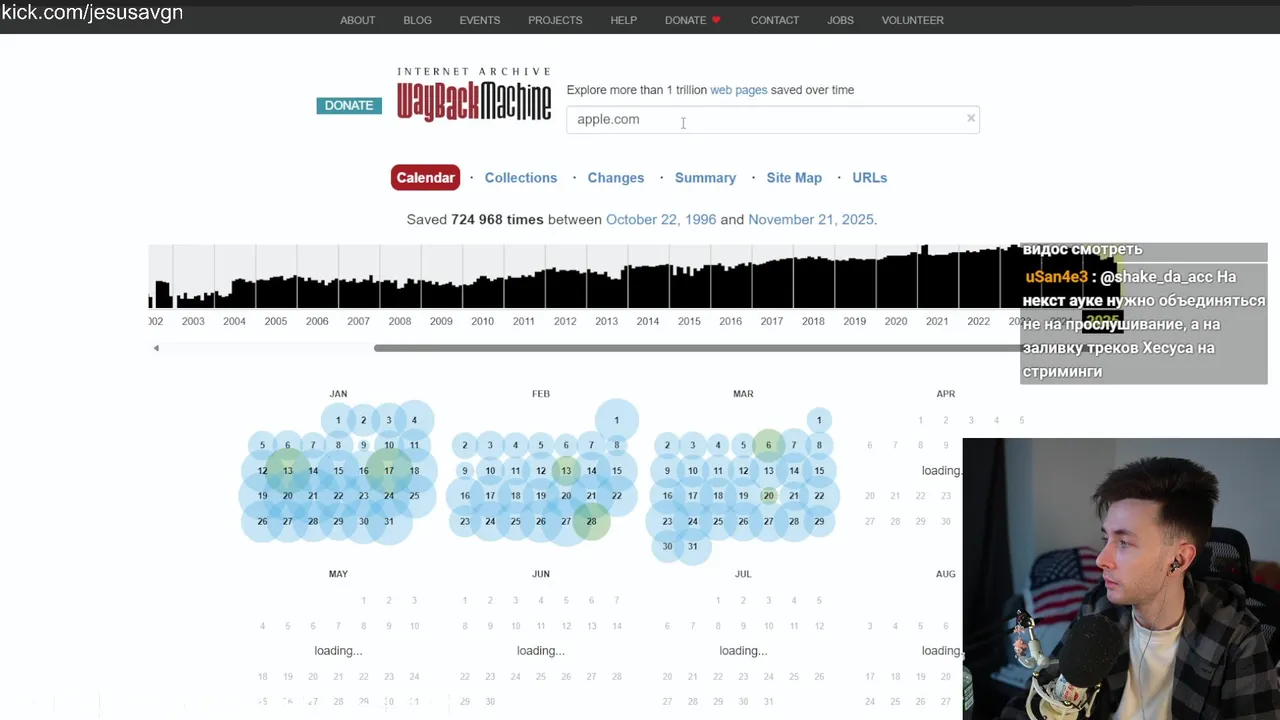
Task: Open the October 22, 1996 capture link
Action: 661,220
